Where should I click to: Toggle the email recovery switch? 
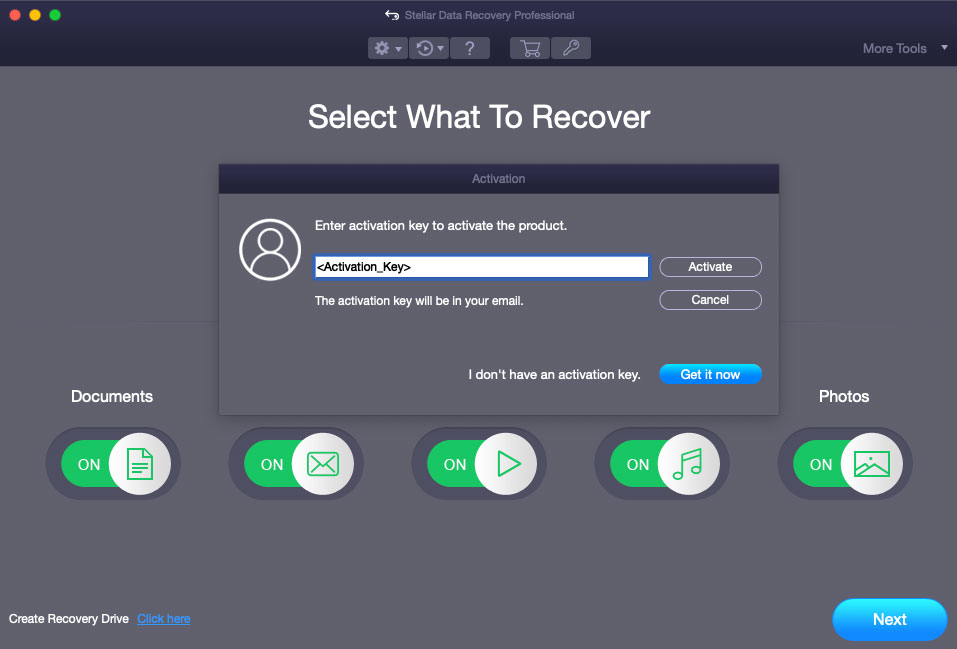click(x=299, y=464)
